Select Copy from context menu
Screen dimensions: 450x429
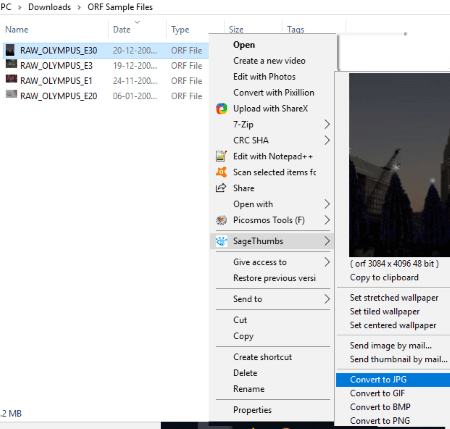243,336
